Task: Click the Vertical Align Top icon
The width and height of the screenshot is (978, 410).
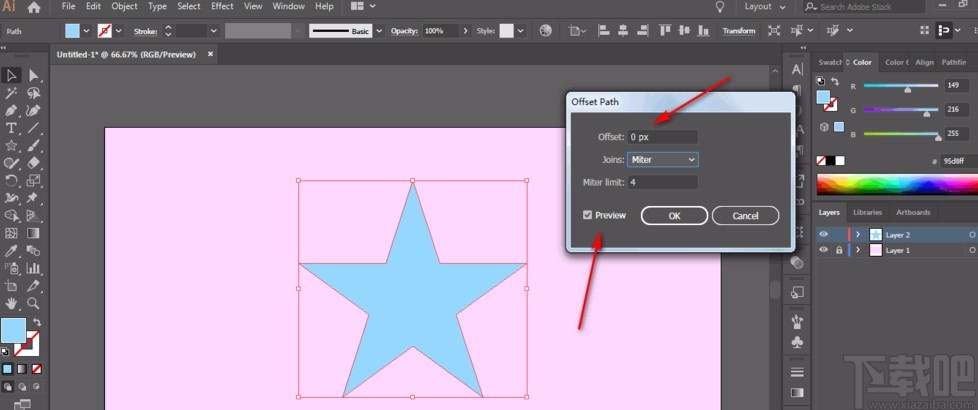Action: click(665, 31)
